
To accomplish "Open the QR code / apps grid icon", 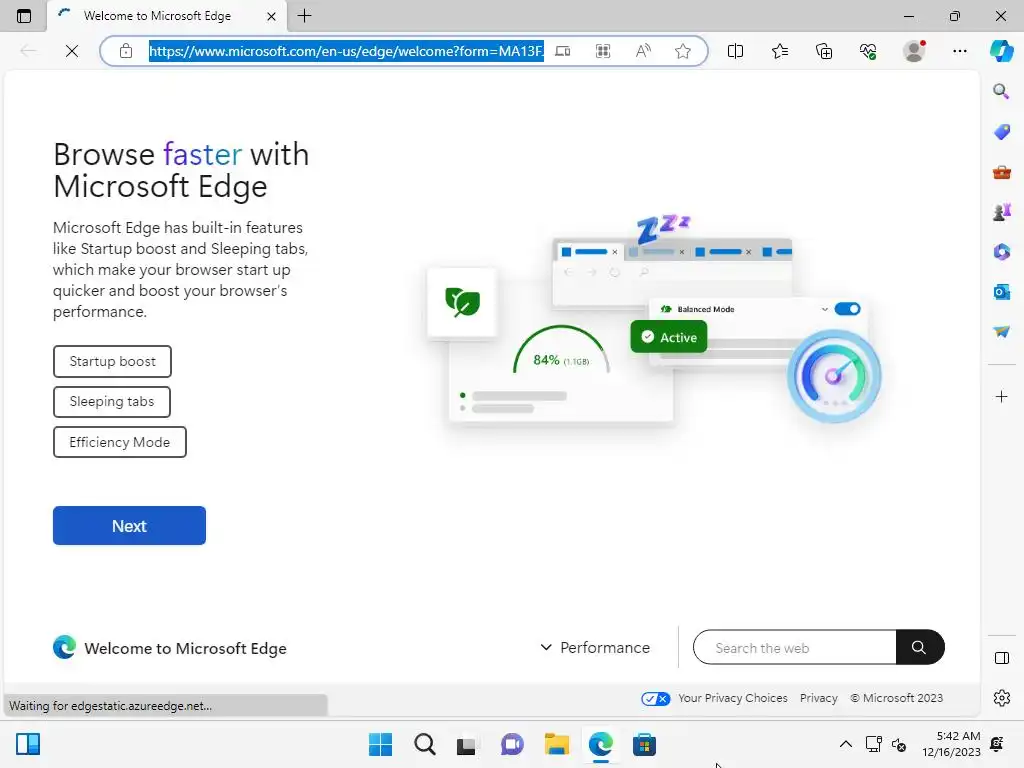I will point(603,51).
